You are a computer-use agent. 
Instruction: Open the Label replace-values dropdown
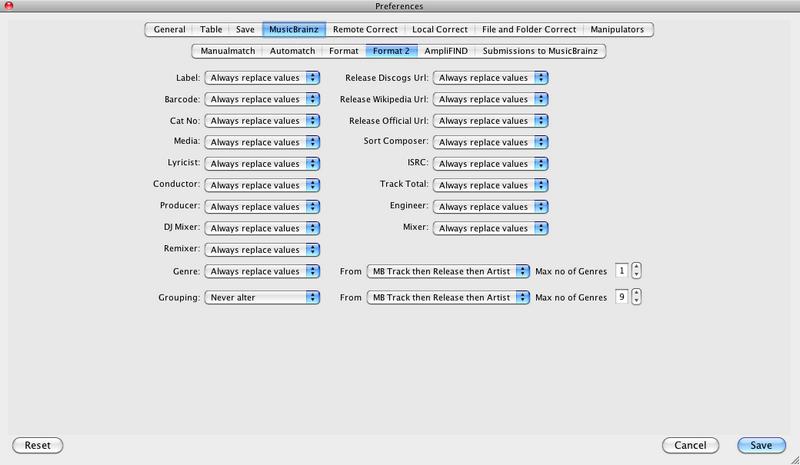click(262, 77)
